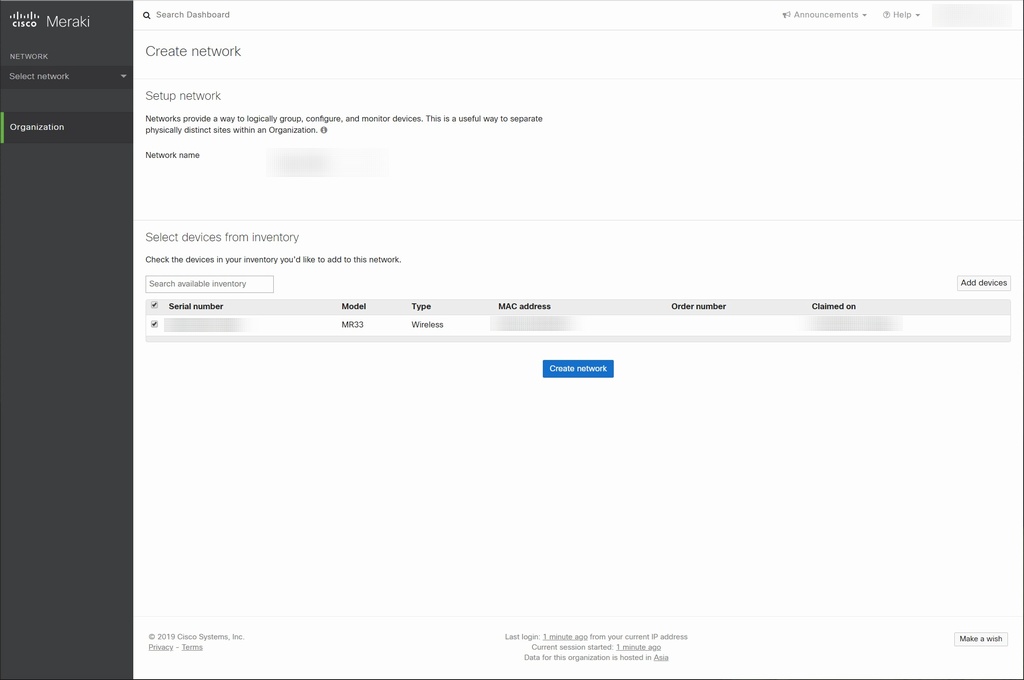Uncheck the MR33 device row checkbox

(155, 324)
